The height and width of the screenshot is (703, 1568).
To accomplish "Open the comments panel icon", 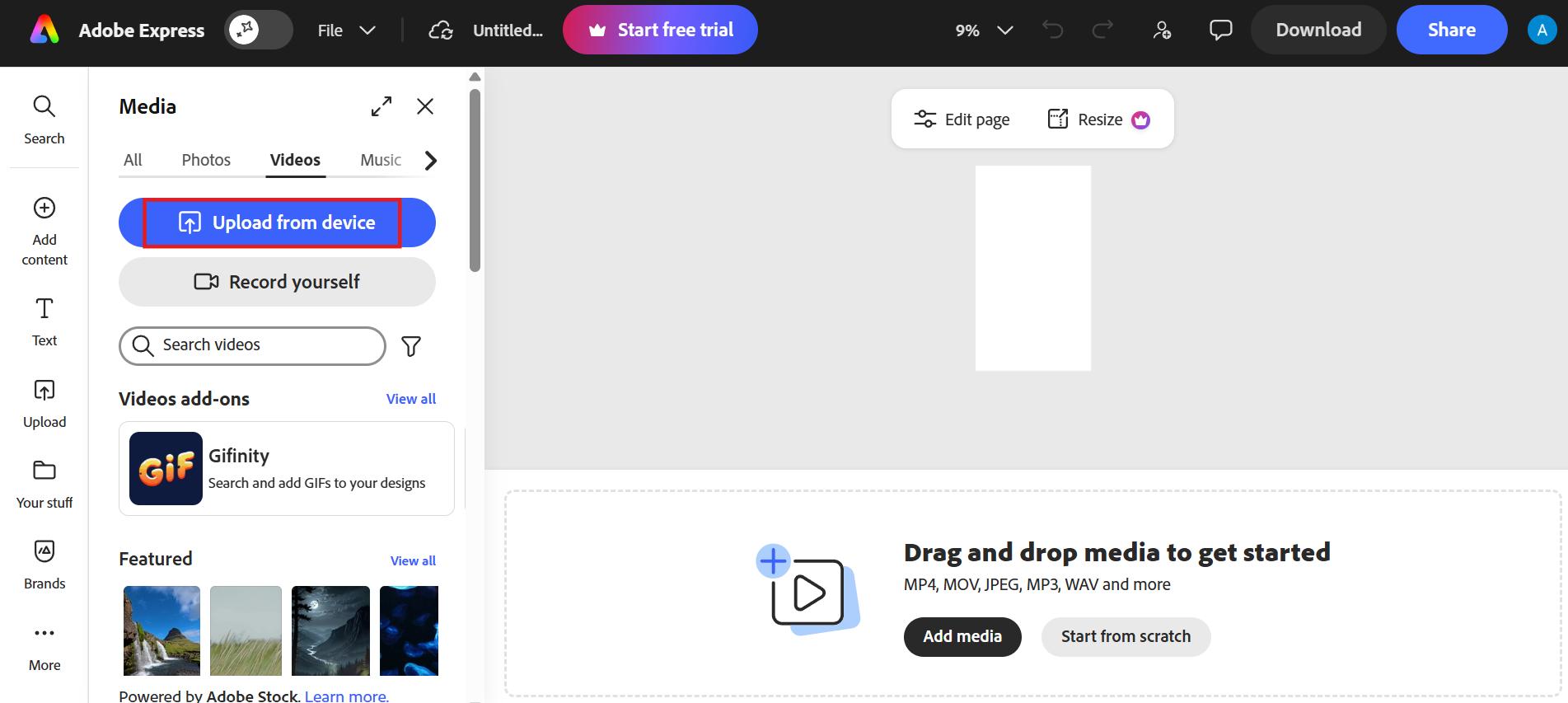I will 1220,30.
